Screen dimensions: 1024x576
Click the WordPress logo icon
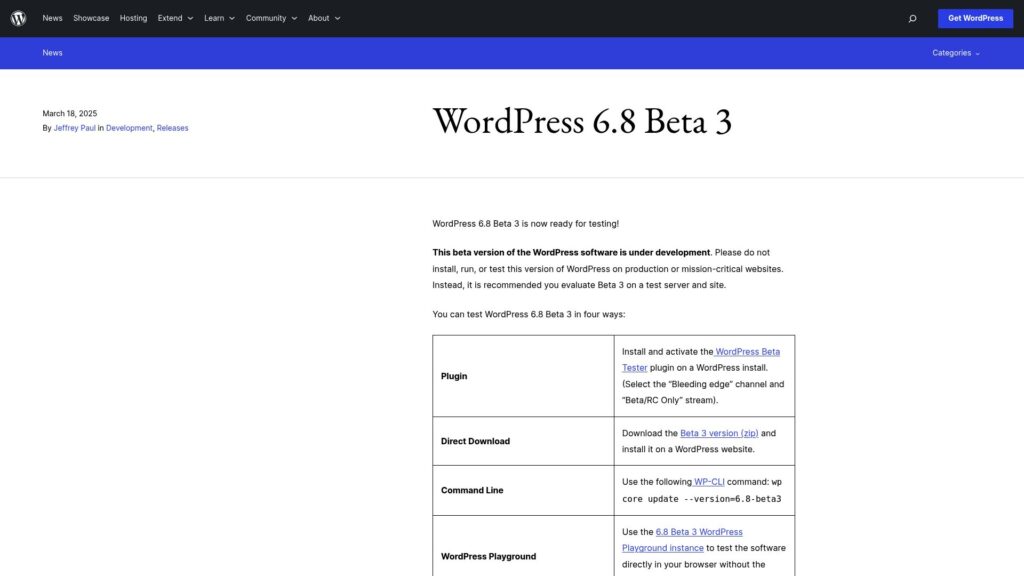[x=18, y=18]
